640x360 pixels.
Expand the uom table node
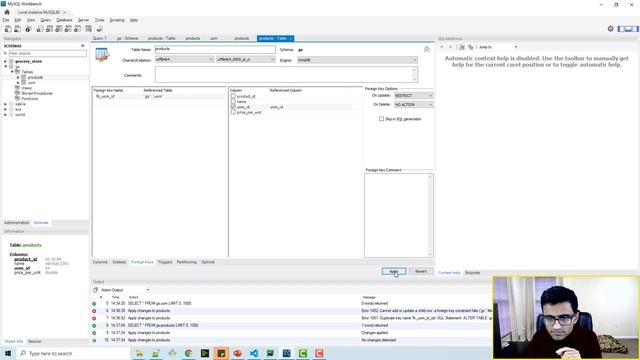[x=18, y=82]
